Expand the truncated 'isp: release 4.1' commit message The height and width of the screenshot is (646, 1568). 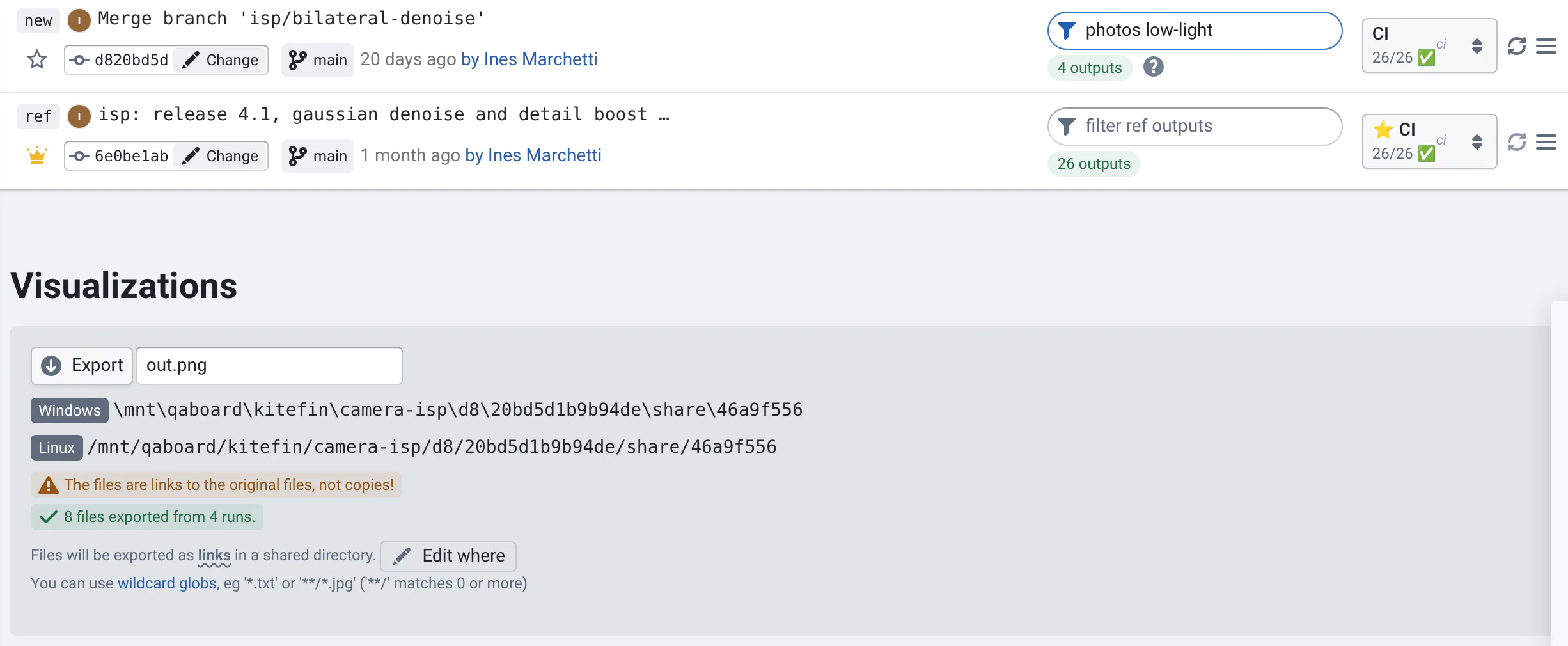pyautogui.click(x=384, y=114)
